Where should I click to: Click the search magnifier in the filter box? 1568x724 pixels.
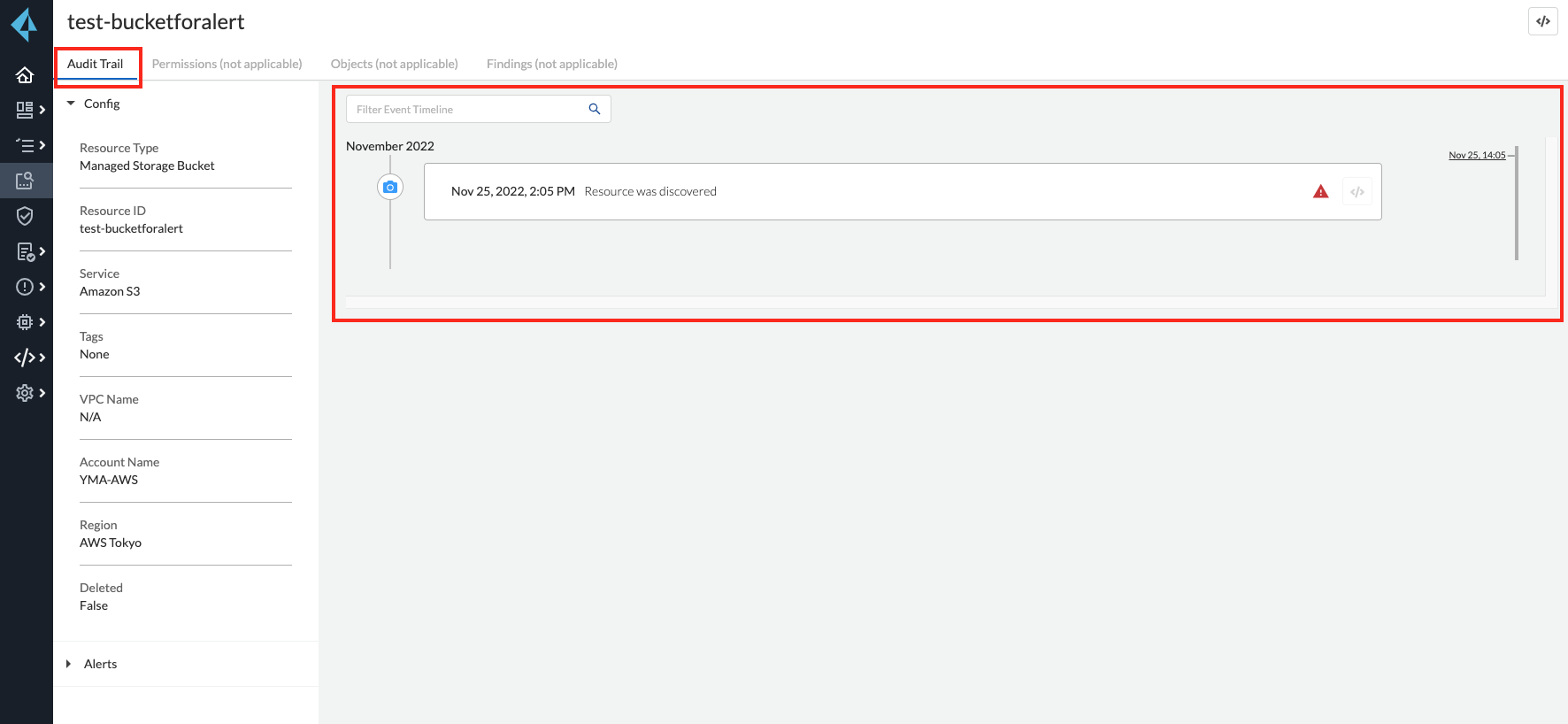[x=595, y=109]
